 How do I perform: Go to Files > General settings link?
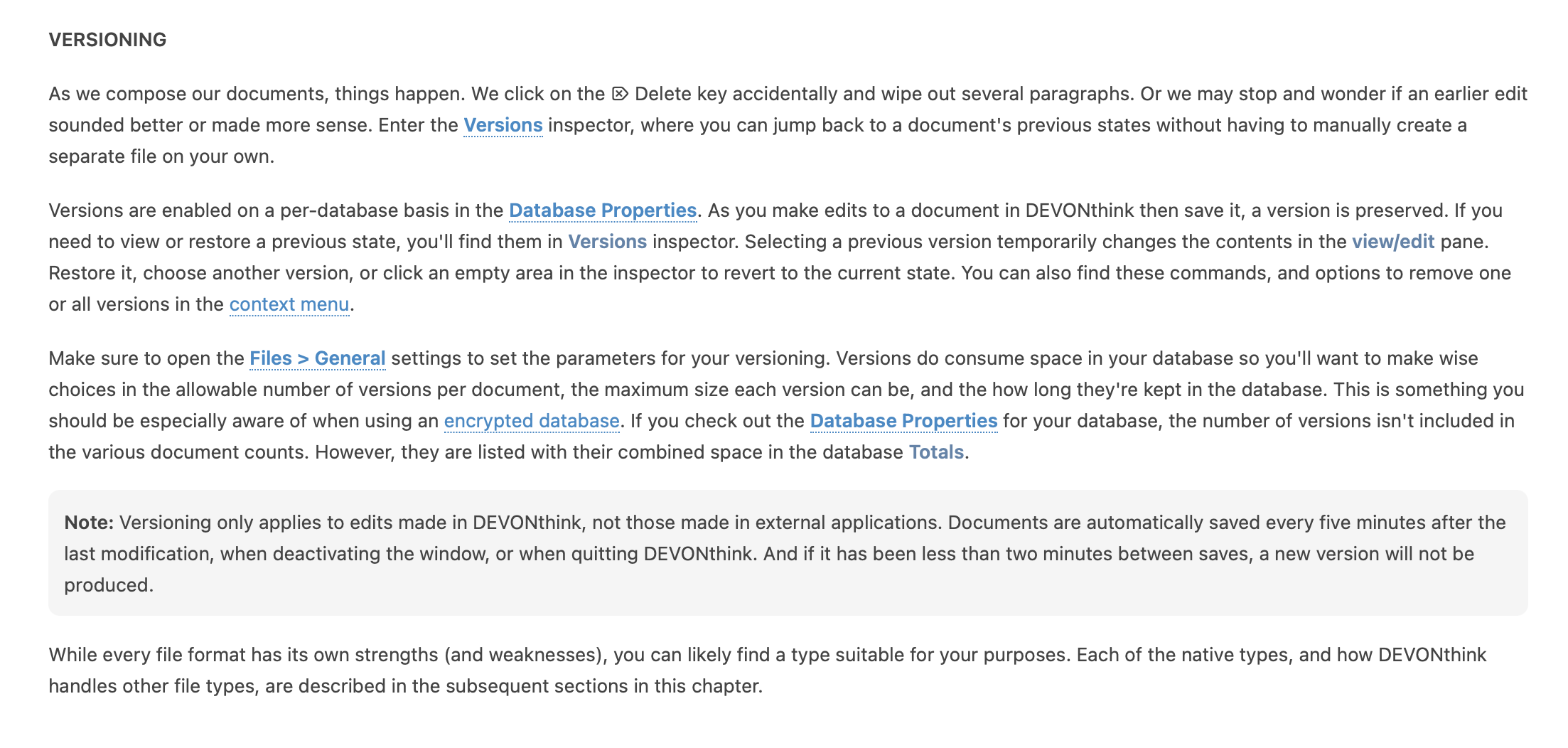317,358
